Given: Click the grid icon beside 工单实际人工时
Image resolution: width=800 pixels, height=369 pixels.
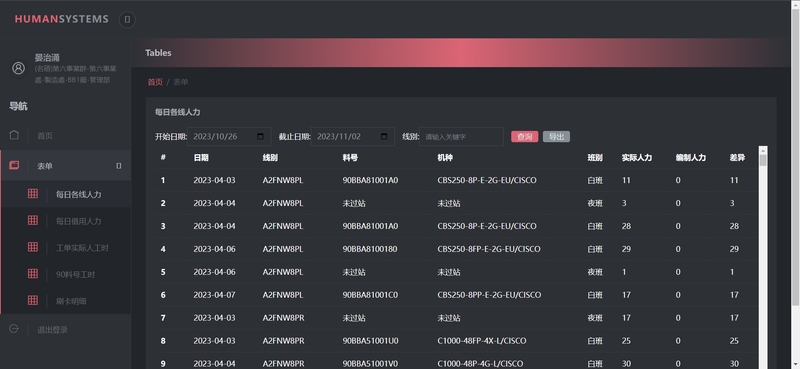Looking at the screenshot, I should 33,247.
